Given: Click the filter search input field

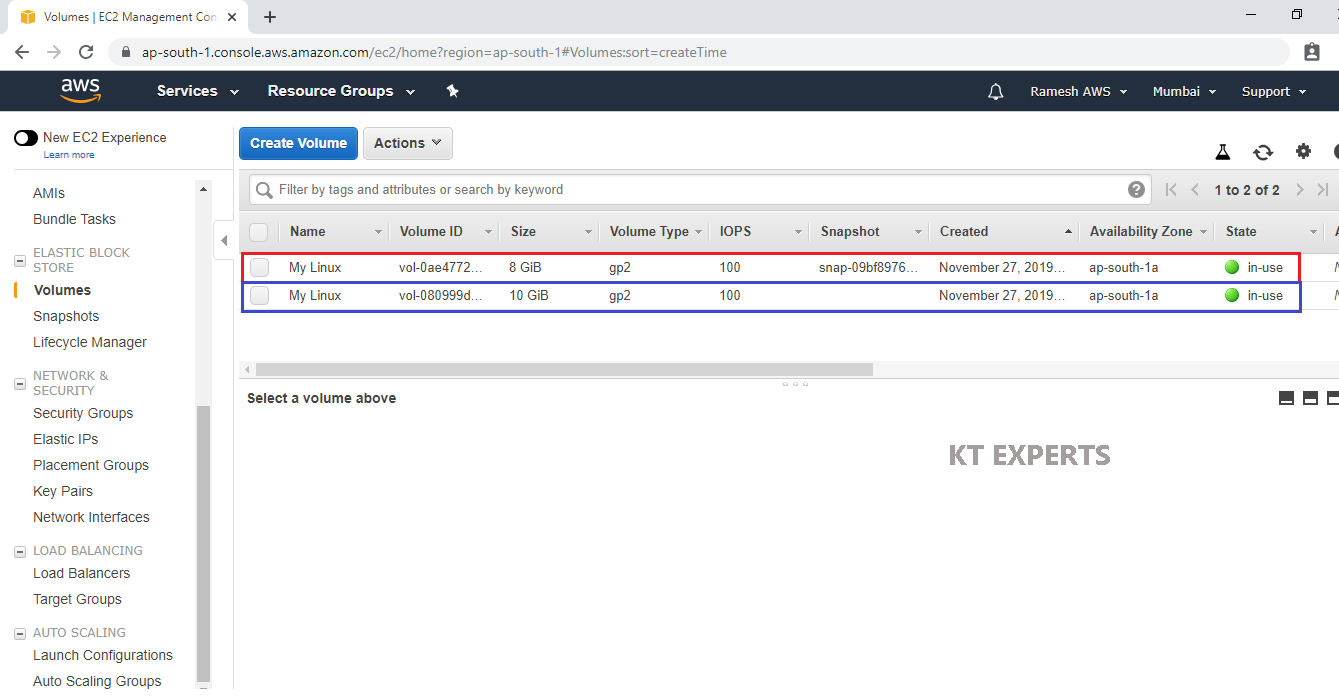Looking at the screenshot, I should click(690, 190).
